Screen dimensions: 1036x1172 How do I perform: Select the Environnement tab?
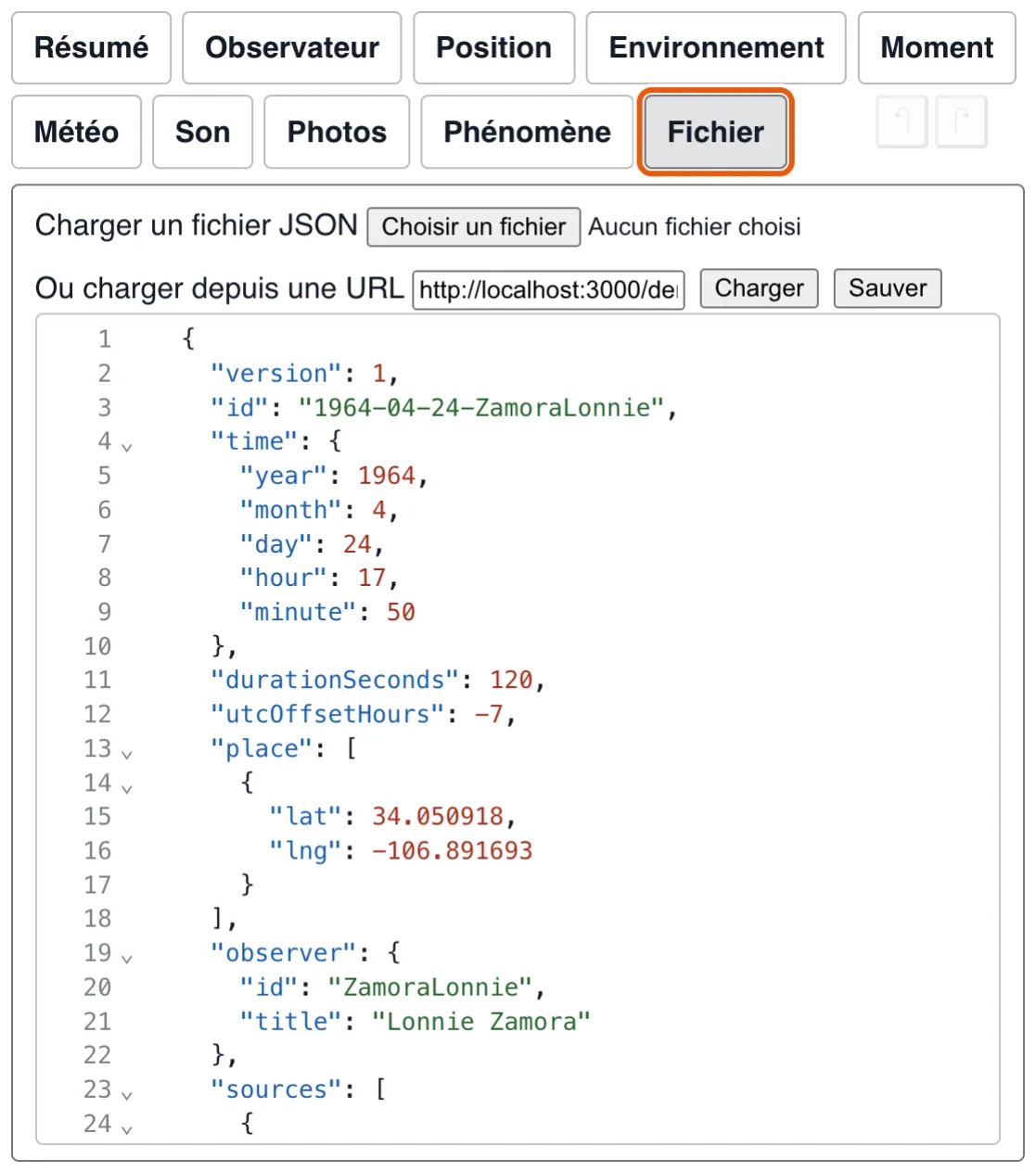point(716,48)
